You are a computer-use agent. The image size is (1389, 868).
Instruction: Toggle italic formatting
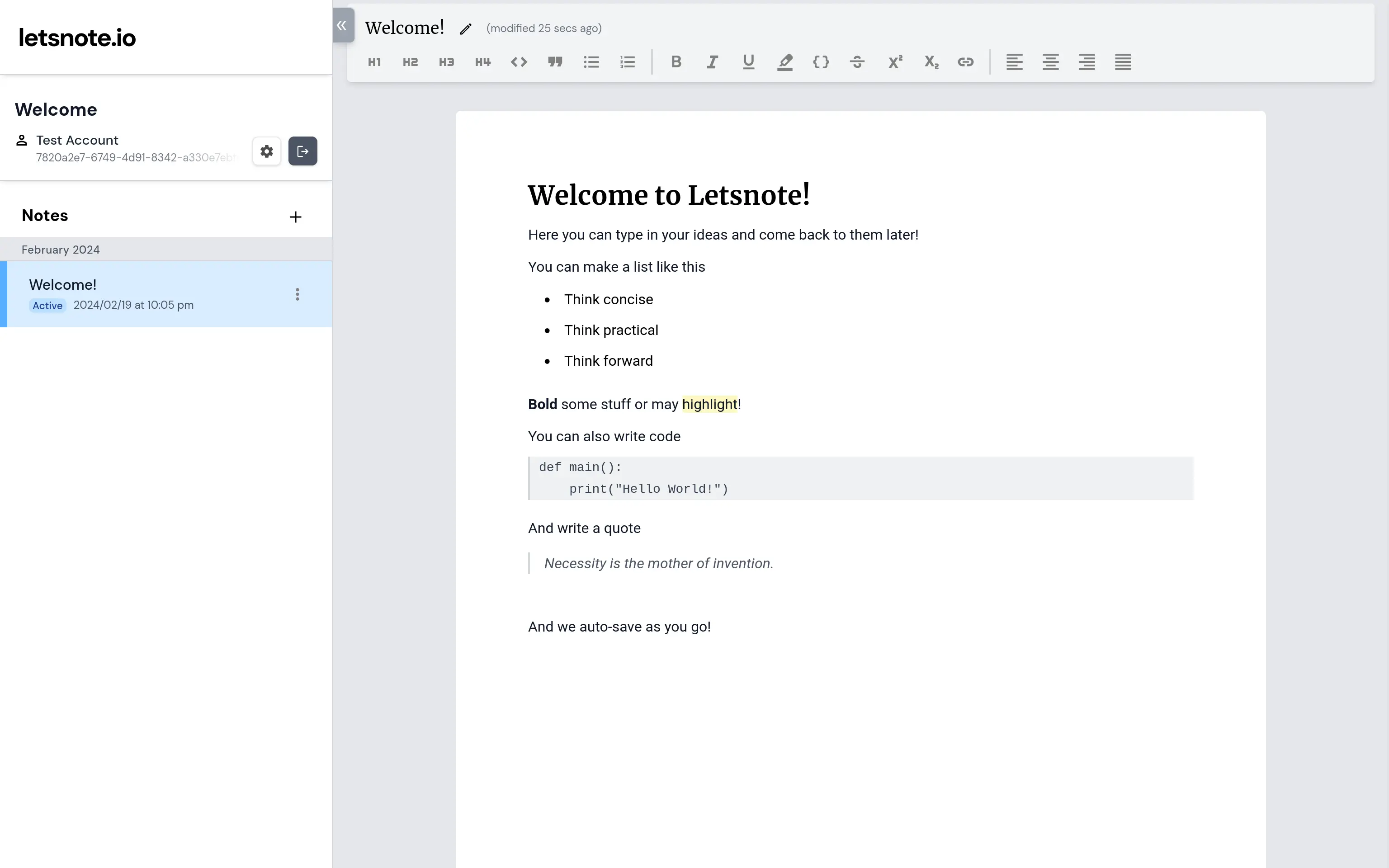[x=712, y=62]
